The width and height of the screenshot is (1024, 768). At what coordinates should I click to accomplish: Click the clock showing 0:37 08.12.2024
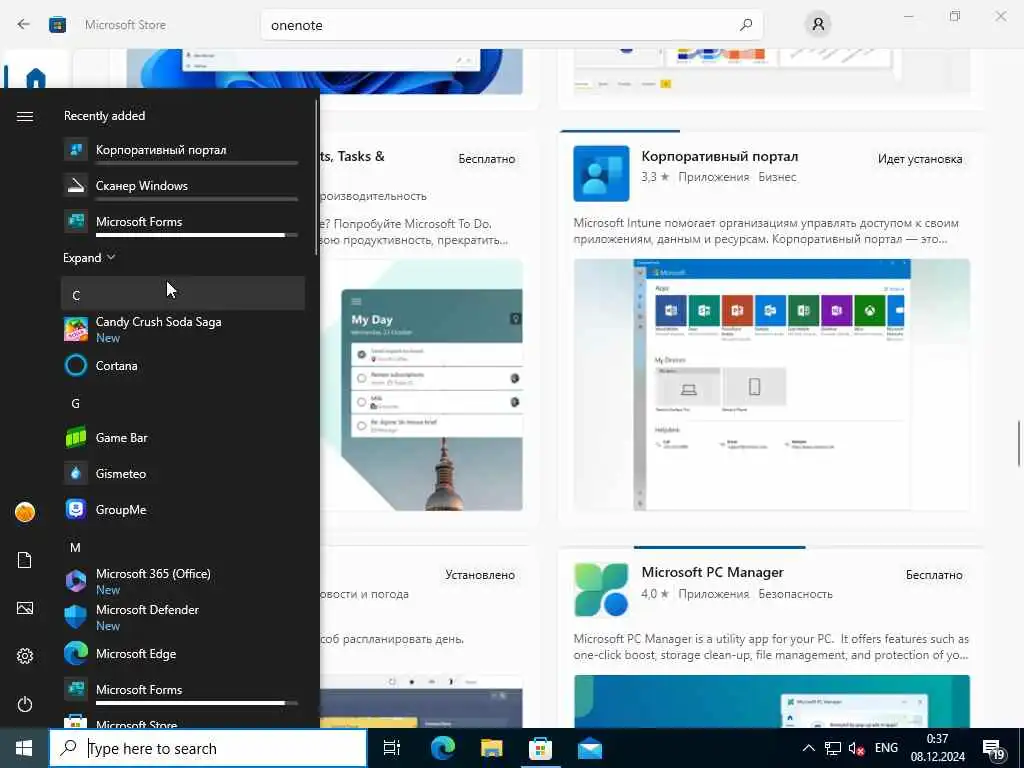[938, 748]
